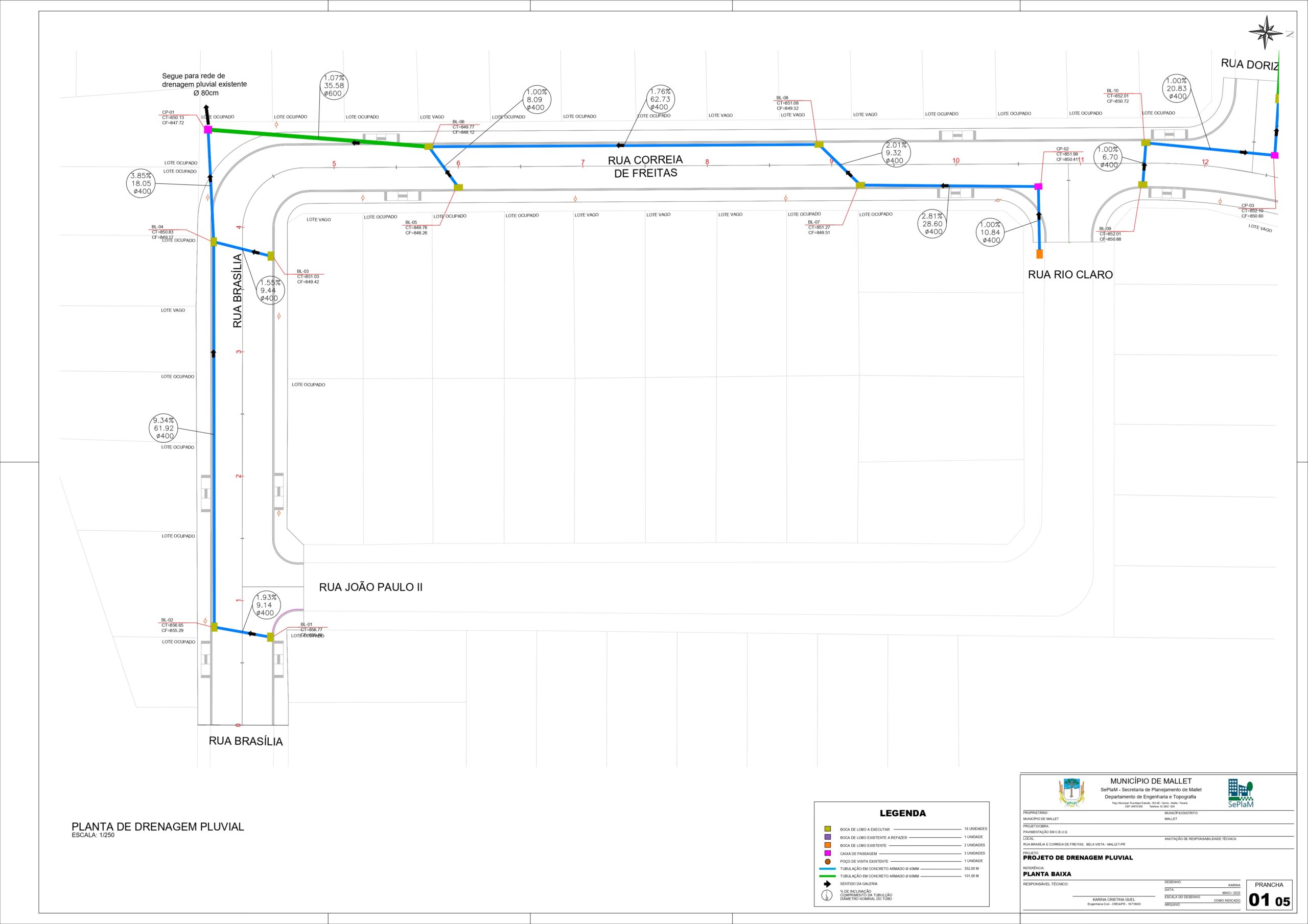Click the magenta CP-01 junction box marker

pos(208,130)
